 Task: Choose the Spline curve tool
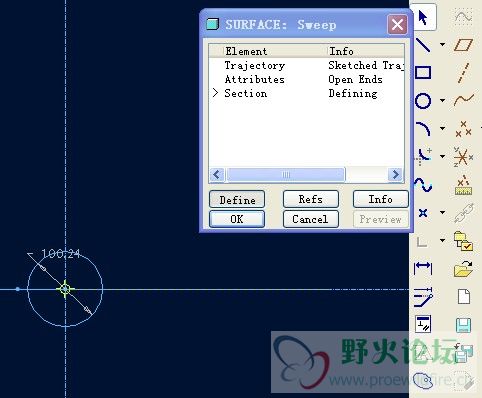pos(423,184)
